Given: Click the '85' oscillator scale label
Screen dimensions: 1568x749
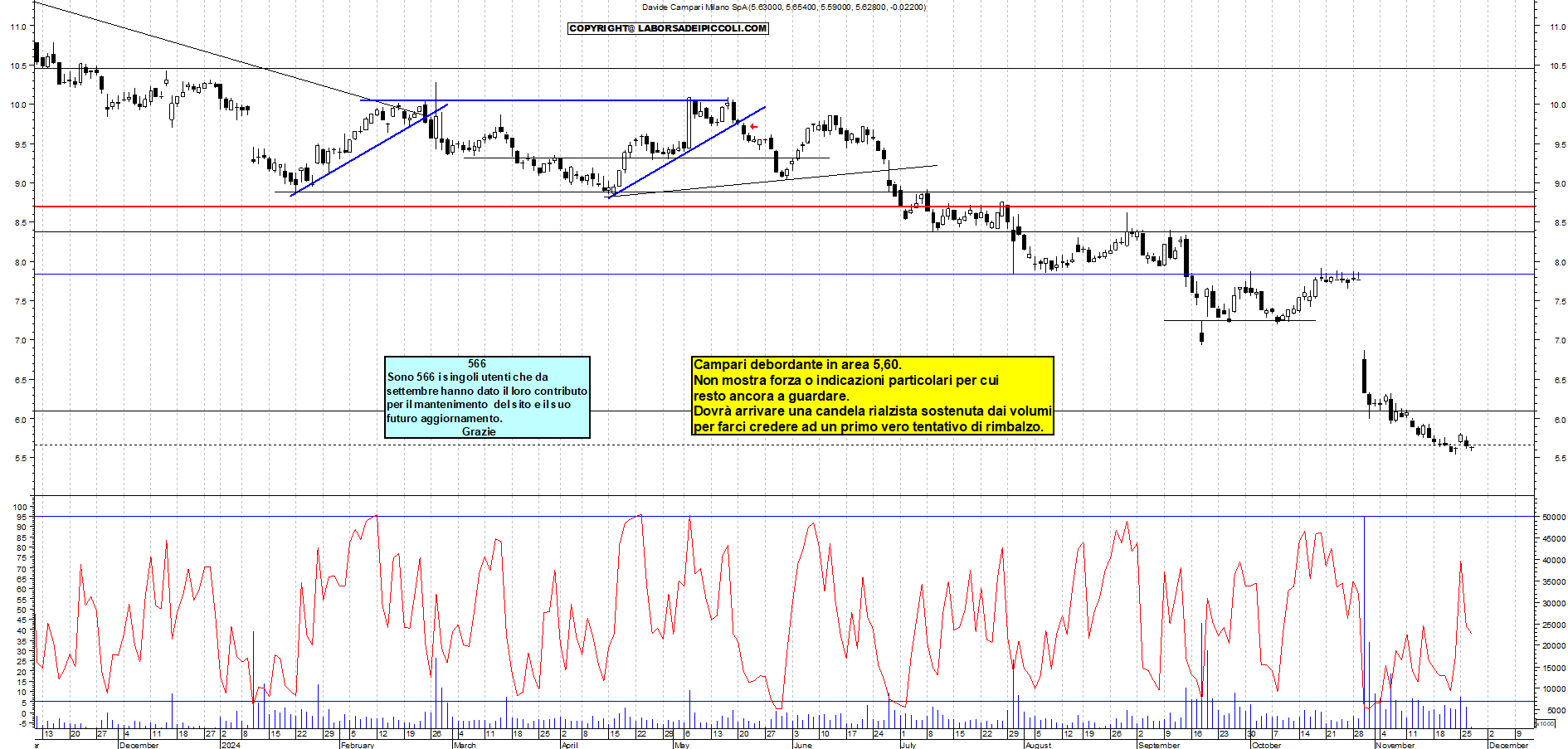Looking at the screenshot, I should [x=22, y=538].
